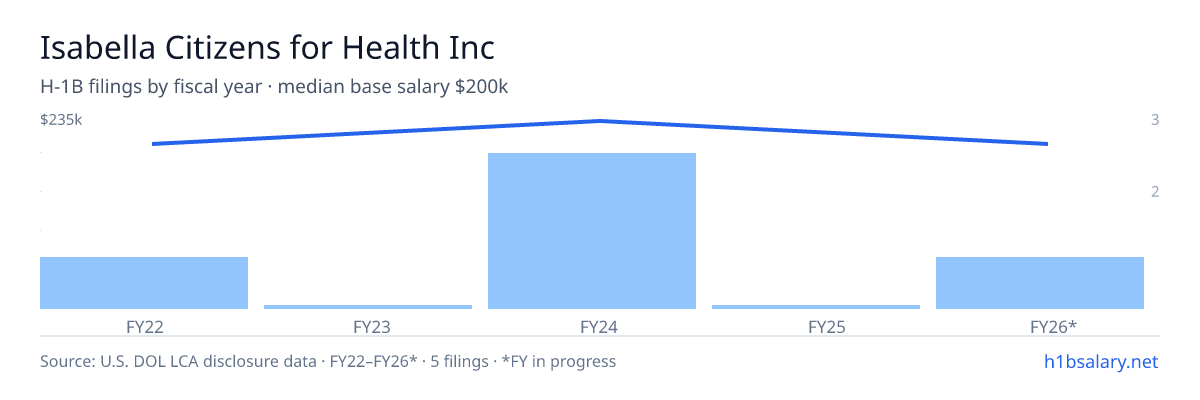Click the right axis value 2
Image resolution: width=1200 pixels, height=400 pixels.
pyautogui.click(x=1155, y=192)
